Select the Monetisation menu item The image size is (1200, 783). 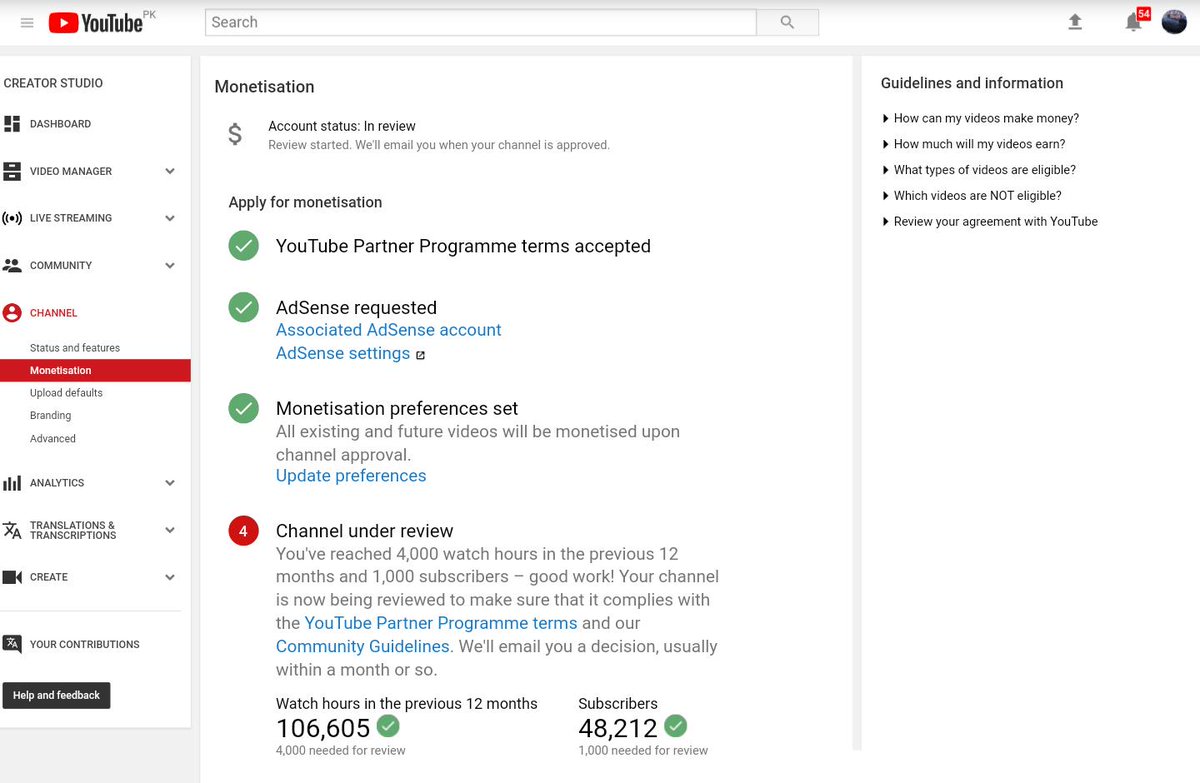tap(95, 370)
